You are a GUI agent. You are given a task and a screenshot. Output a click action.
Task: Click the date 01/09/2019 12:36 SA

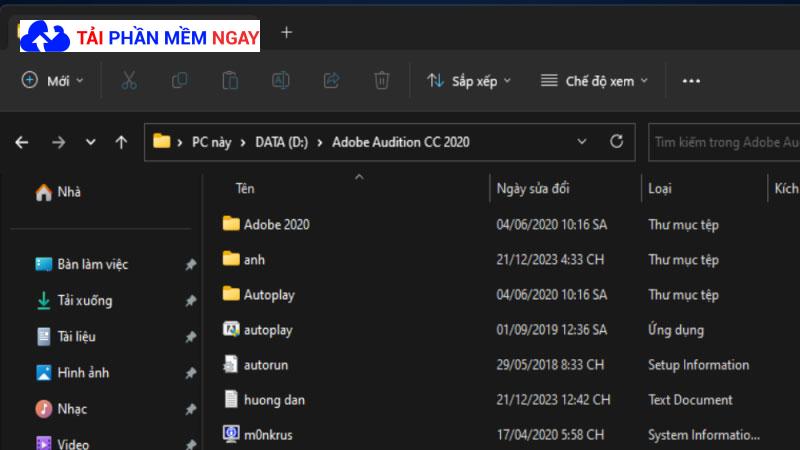click(552, 330)
